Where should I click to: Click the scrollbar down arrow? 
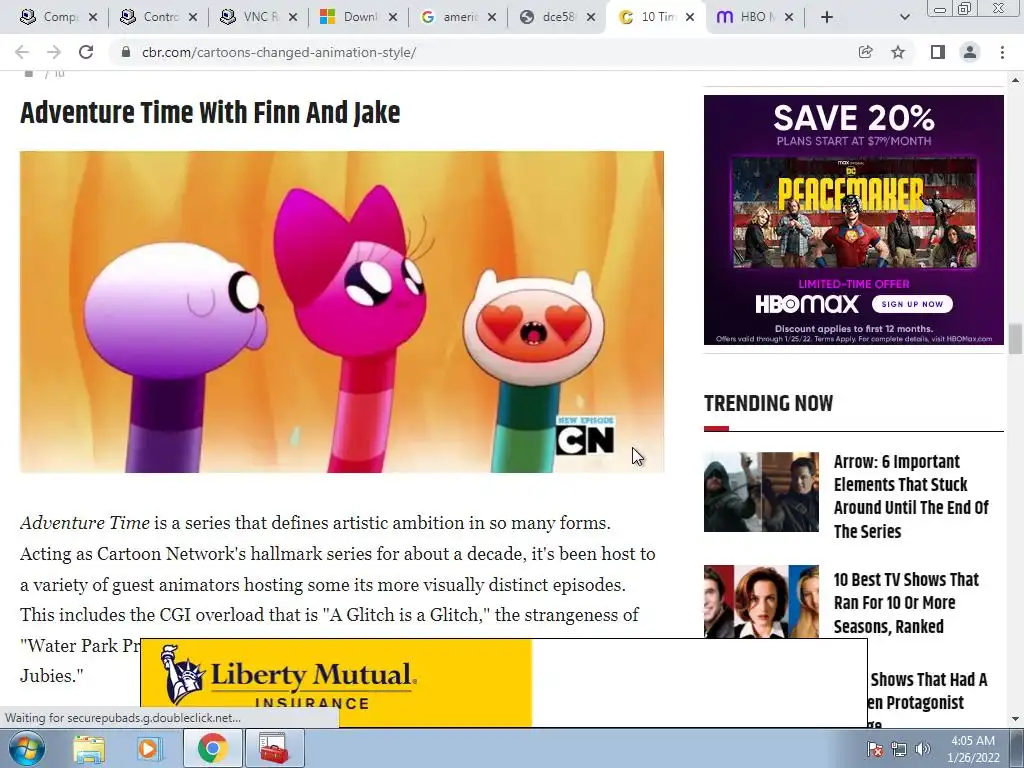(x=1015, y=719)
